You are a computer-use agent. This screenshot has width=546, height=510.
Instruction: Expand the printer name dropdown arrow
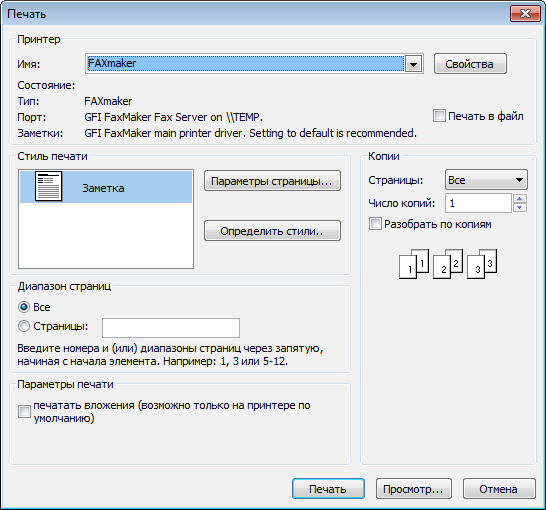pos(413,64)
